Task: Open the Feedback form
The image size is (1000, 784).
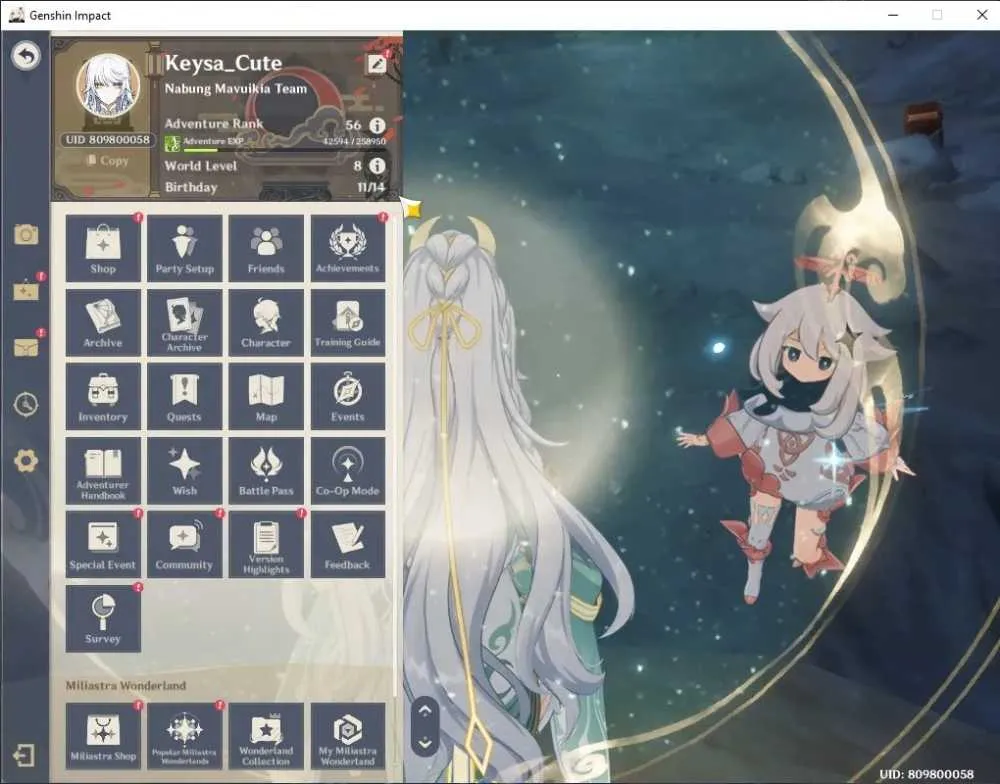Action: (x=348, y=544)
